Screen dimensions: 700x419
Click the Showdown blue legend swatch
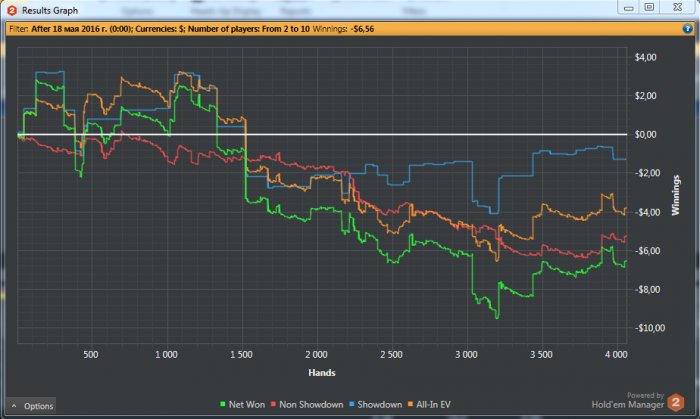pyautogui.click(x=351, y=404)
